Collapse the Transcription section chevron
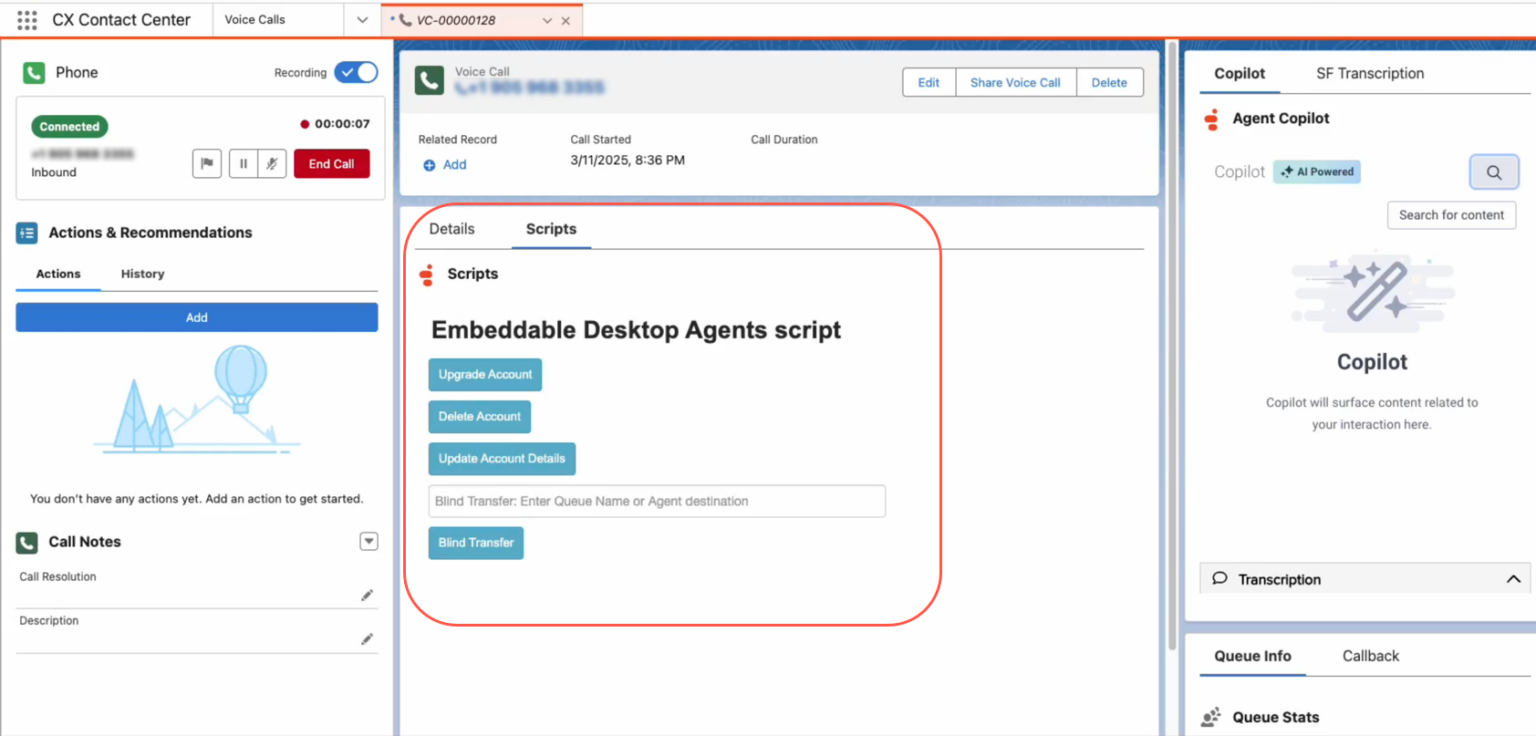1536x736 pixels. click(1513, 578)
